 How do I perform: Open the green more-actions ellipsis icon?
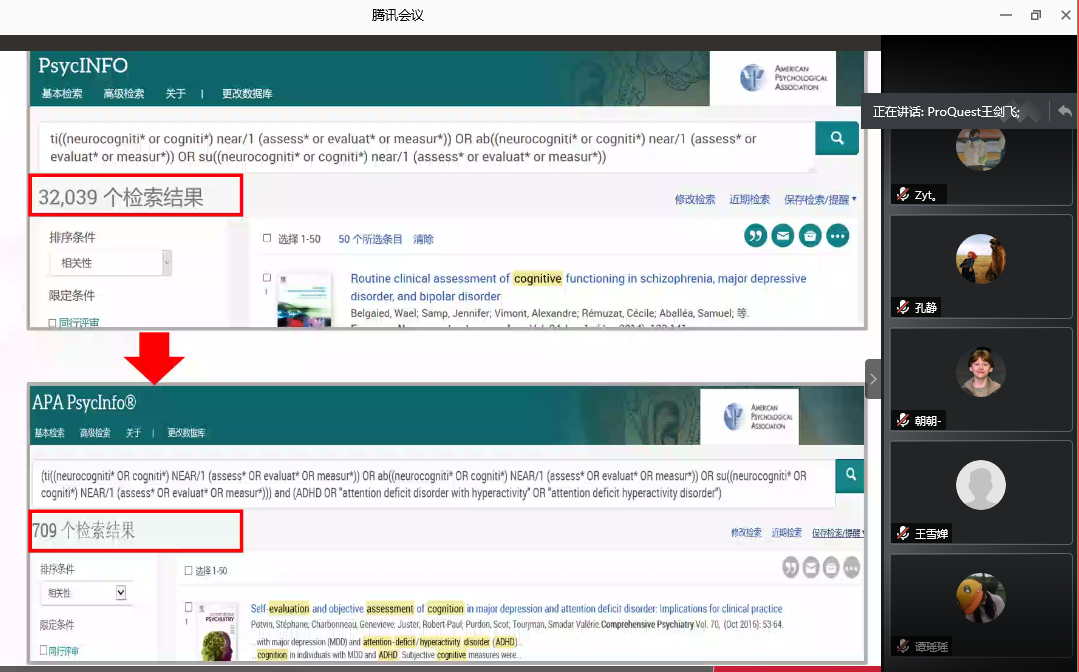(837, 236)
